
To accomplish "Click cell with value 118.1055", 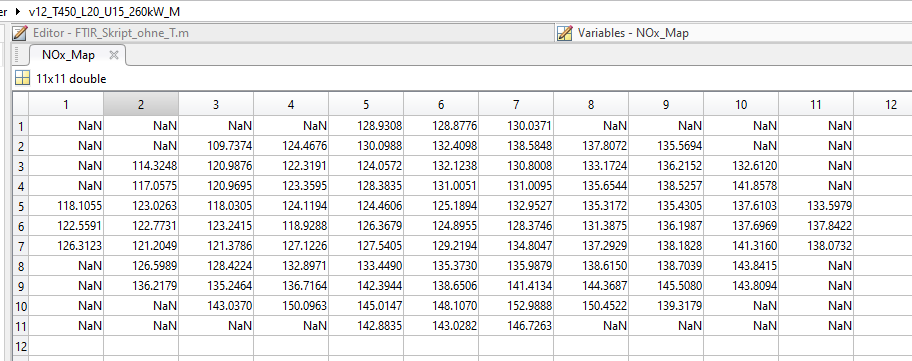I will pyautogui.click(x=66, y=206).
